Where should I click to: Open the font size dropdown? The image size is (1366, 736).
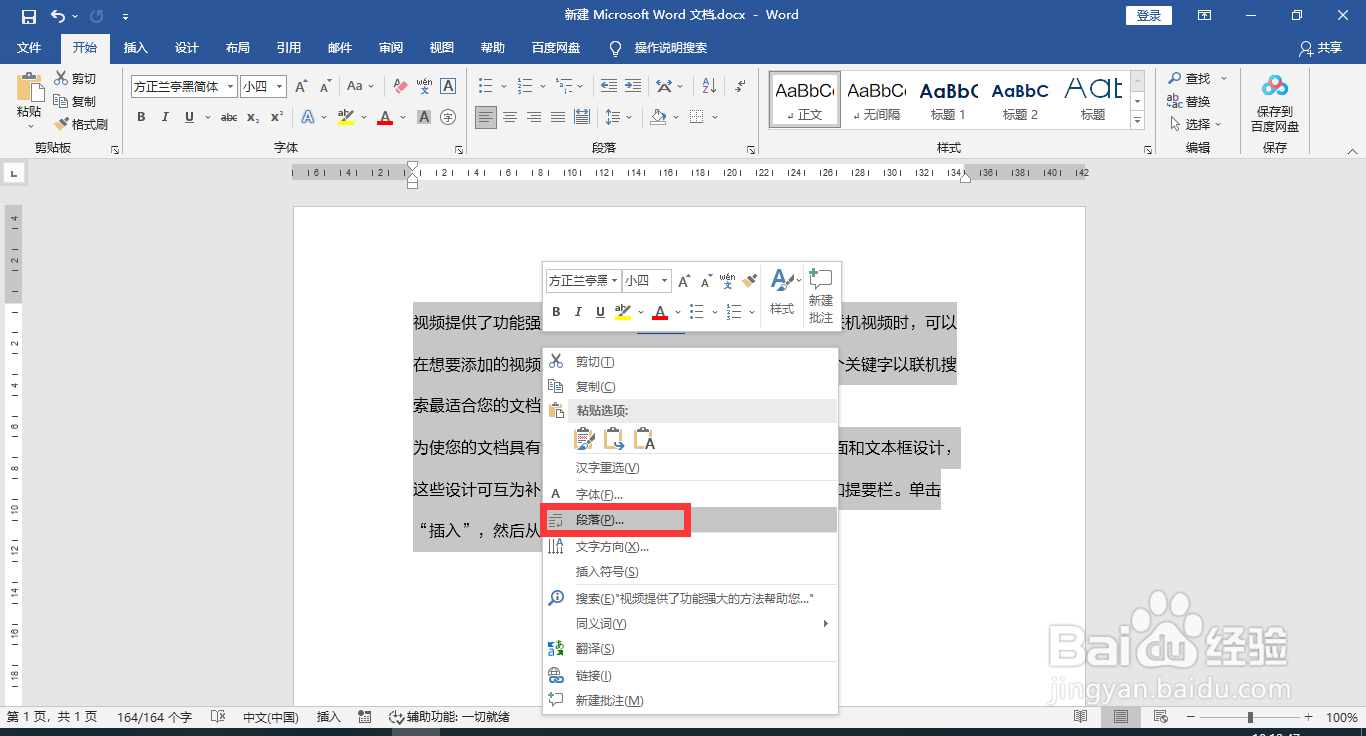[277, 86]
